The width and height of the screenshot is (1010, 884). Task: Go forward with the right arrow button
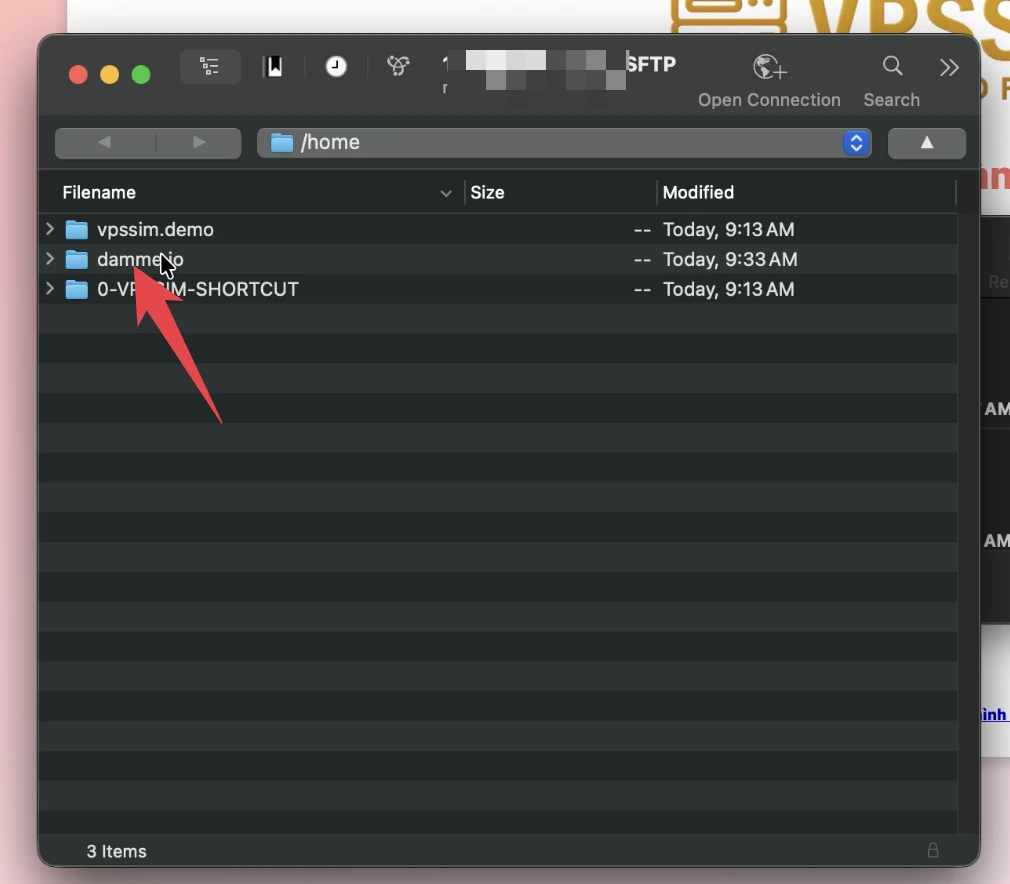coord(198,142)
